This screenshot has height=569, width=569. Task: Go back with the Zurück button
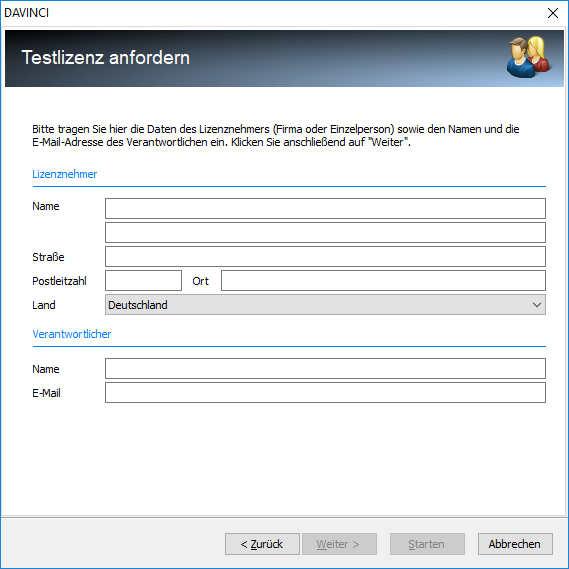pos(262,544)
